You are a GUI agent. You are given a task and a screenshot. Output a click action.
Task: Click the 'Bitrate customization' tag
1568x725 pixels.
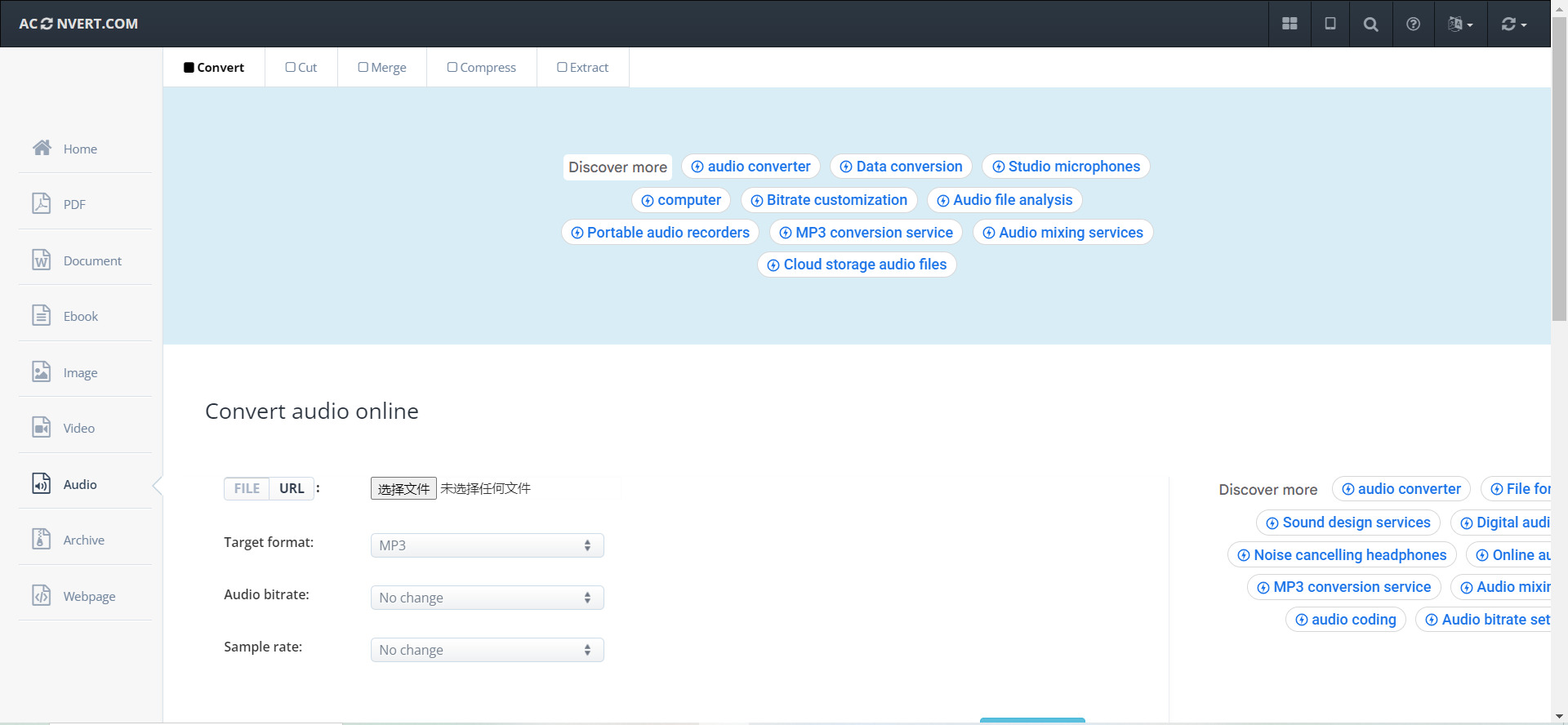tap(829, 200)
